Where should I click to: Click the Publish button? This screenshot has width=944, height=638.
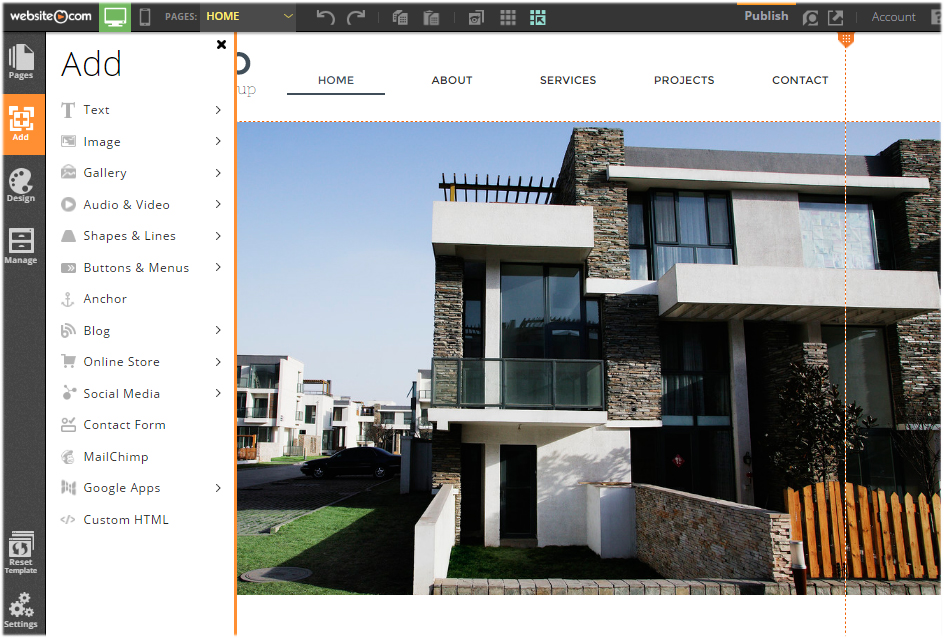[x=765, y=15]
